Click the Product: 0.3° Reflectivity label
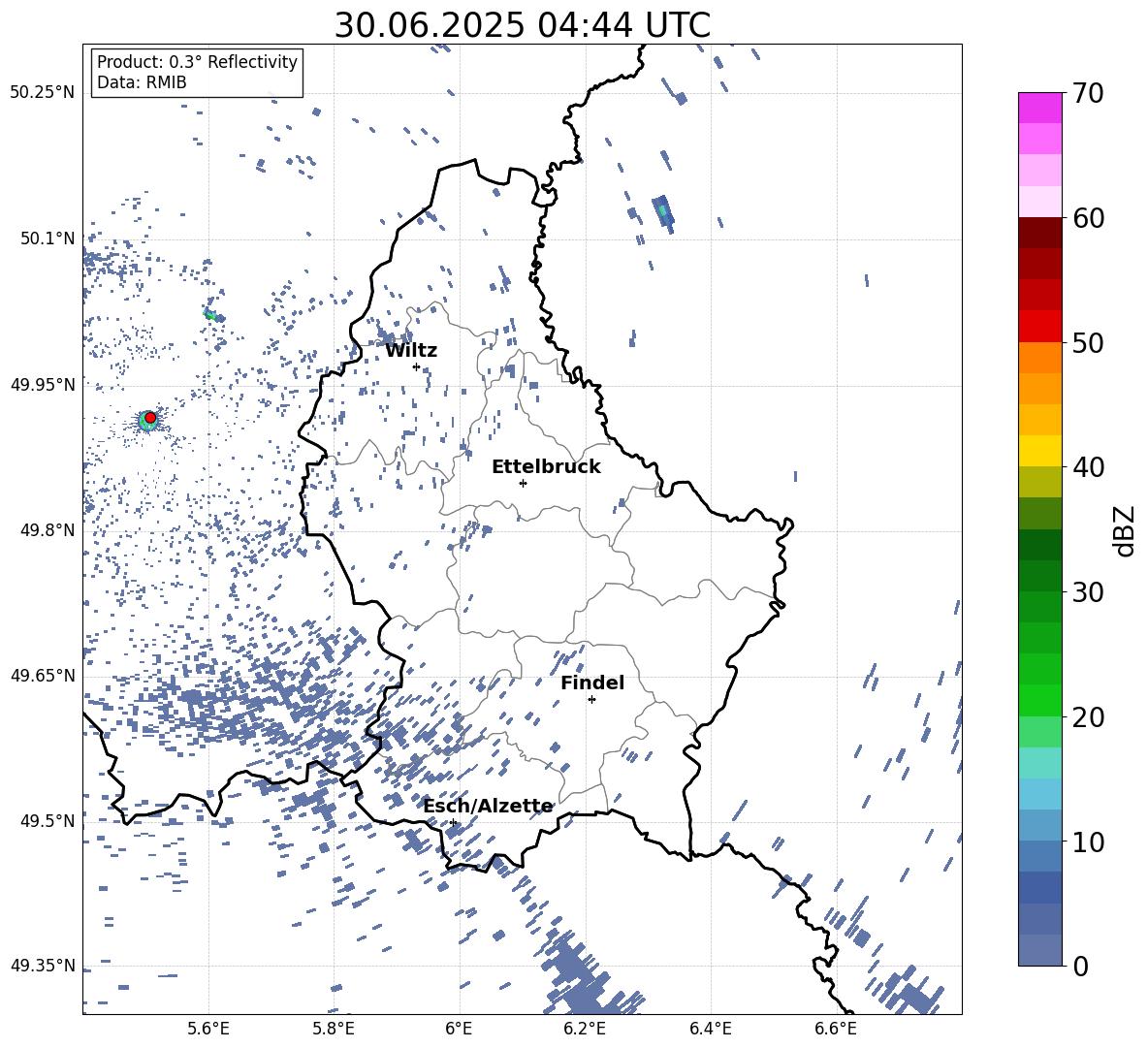Image resolution: width=1148 pixels, height=1048 pixels. click(x=197, y=62)
